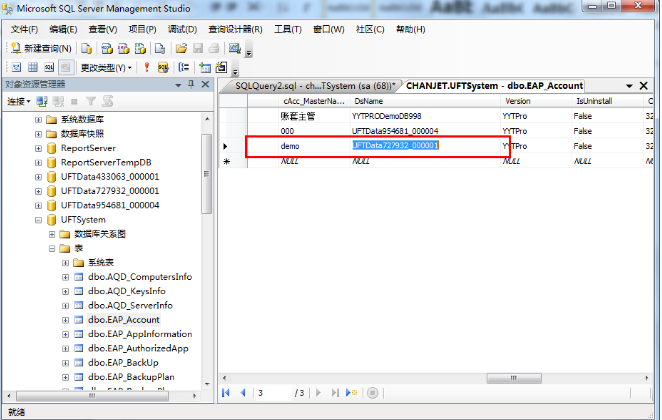
Task: Open the 编辑(E) menu
Action: pyautogui.click(x=63, y=29)
